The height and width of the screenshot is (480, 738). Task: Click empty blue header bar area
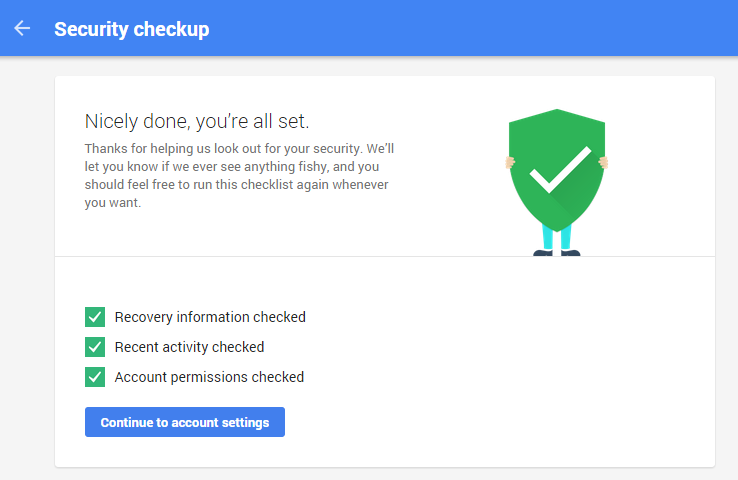tap(471, 28)
